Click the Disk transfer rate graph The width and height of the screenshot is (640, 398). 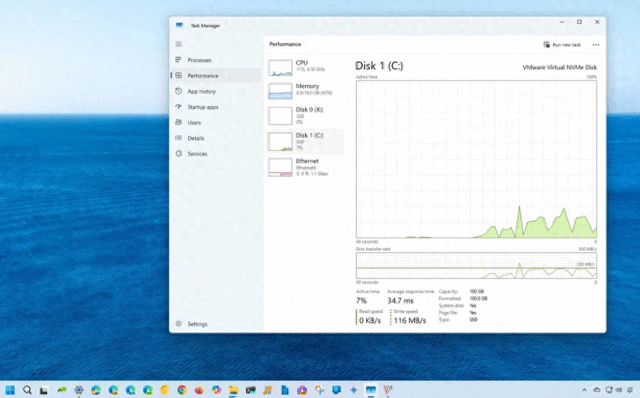(476, 265)
